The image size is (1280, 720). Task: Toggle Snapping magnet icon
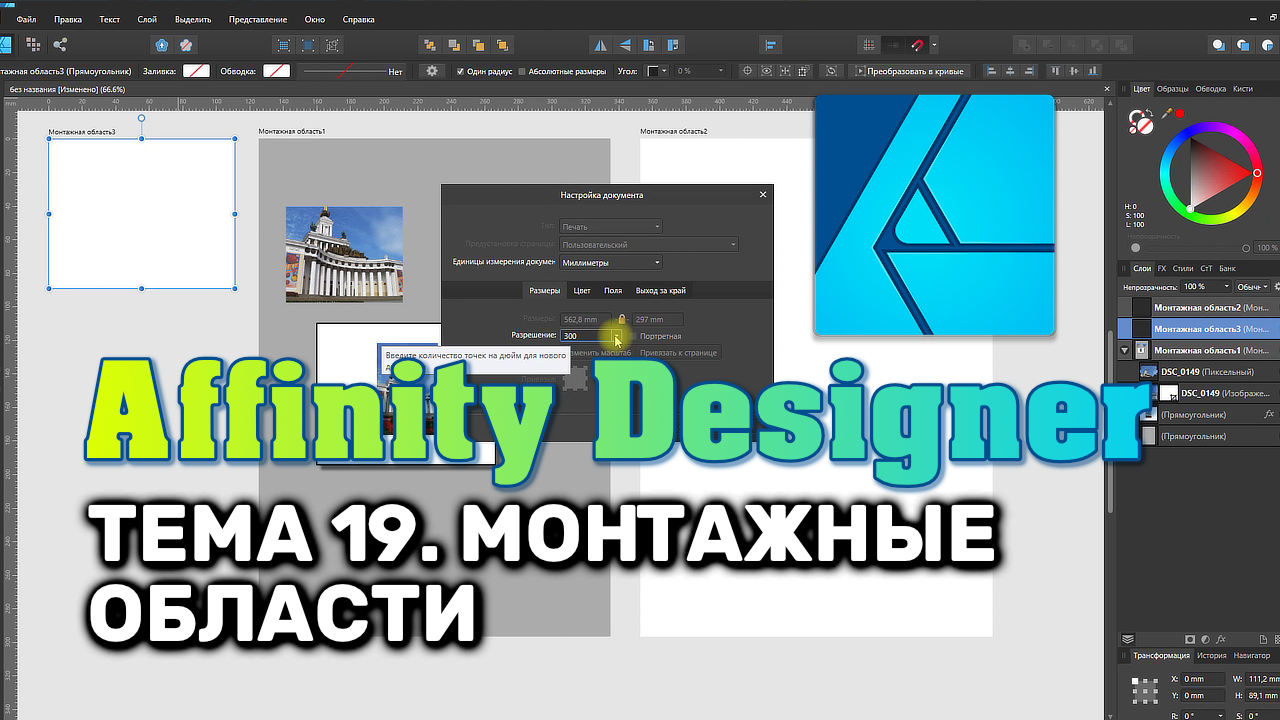[918, 45]
